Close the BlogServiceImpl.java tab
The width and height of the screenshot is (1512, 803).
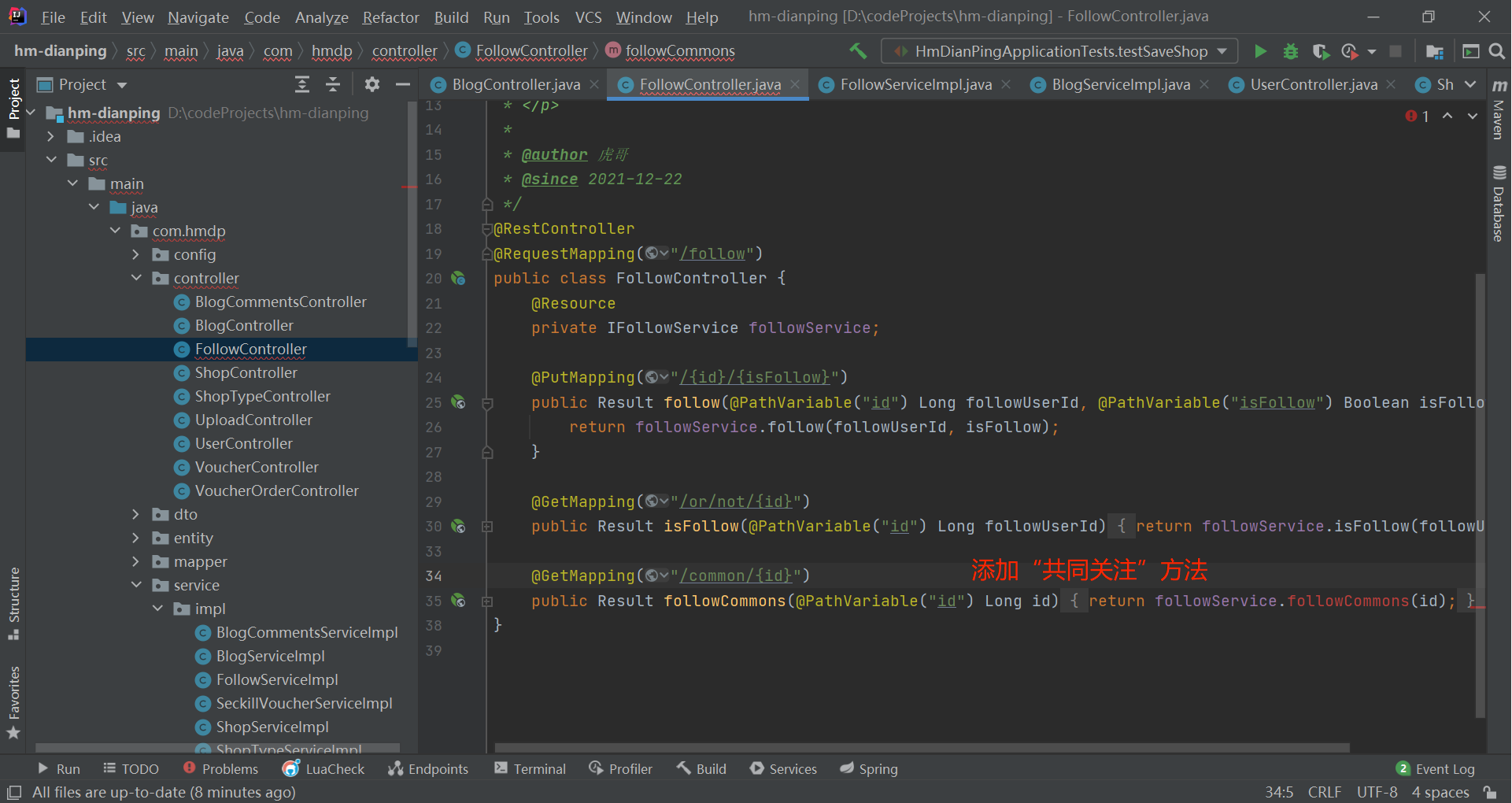(1204, 84)
